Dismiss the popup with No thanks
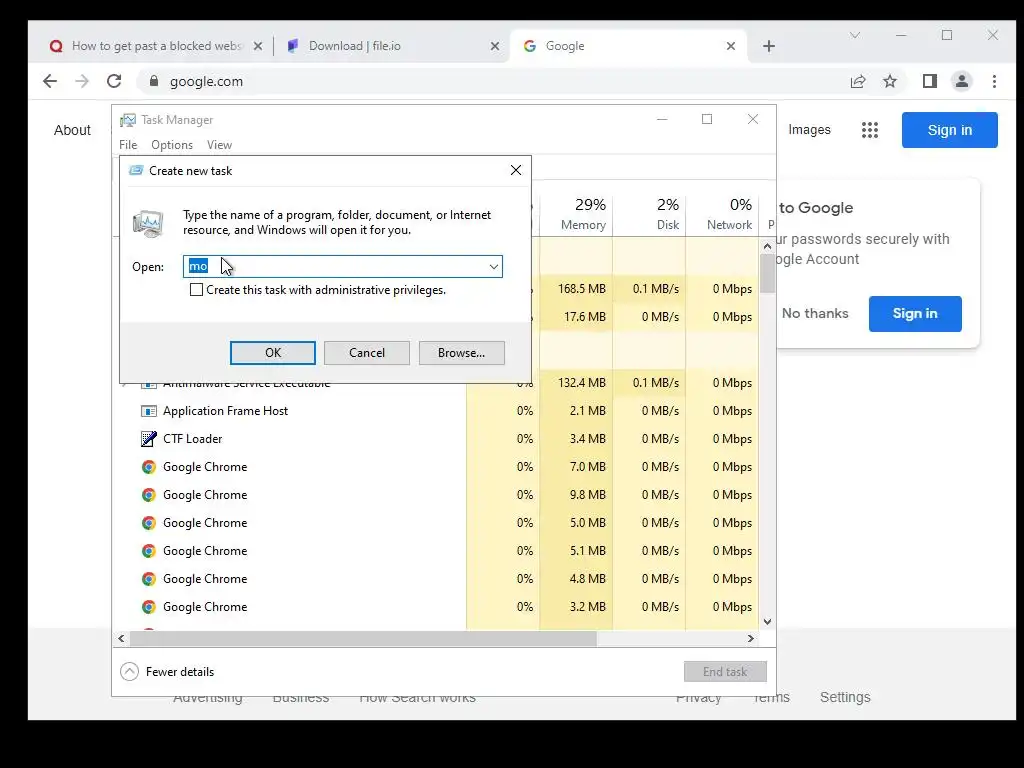This screenshot has width=1024, height=768. (815, 313)
